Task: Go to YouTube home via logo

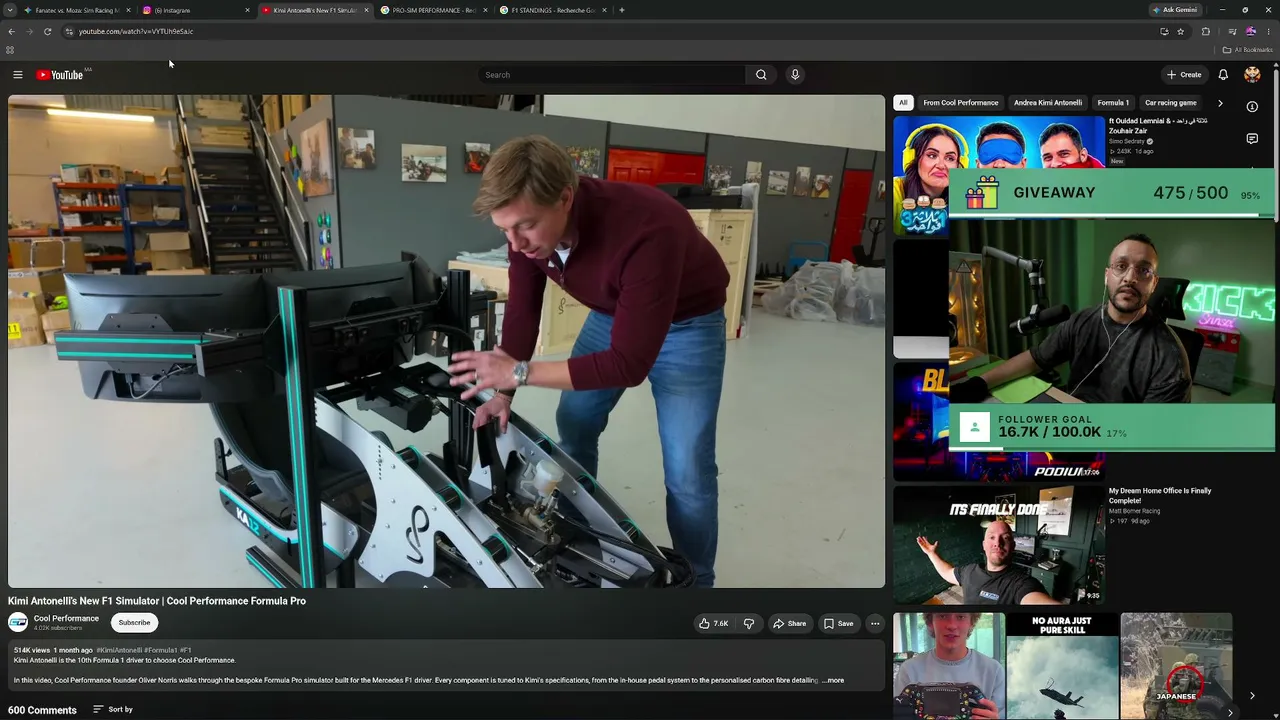Action: pyautogui.click(x=60, y=75)
